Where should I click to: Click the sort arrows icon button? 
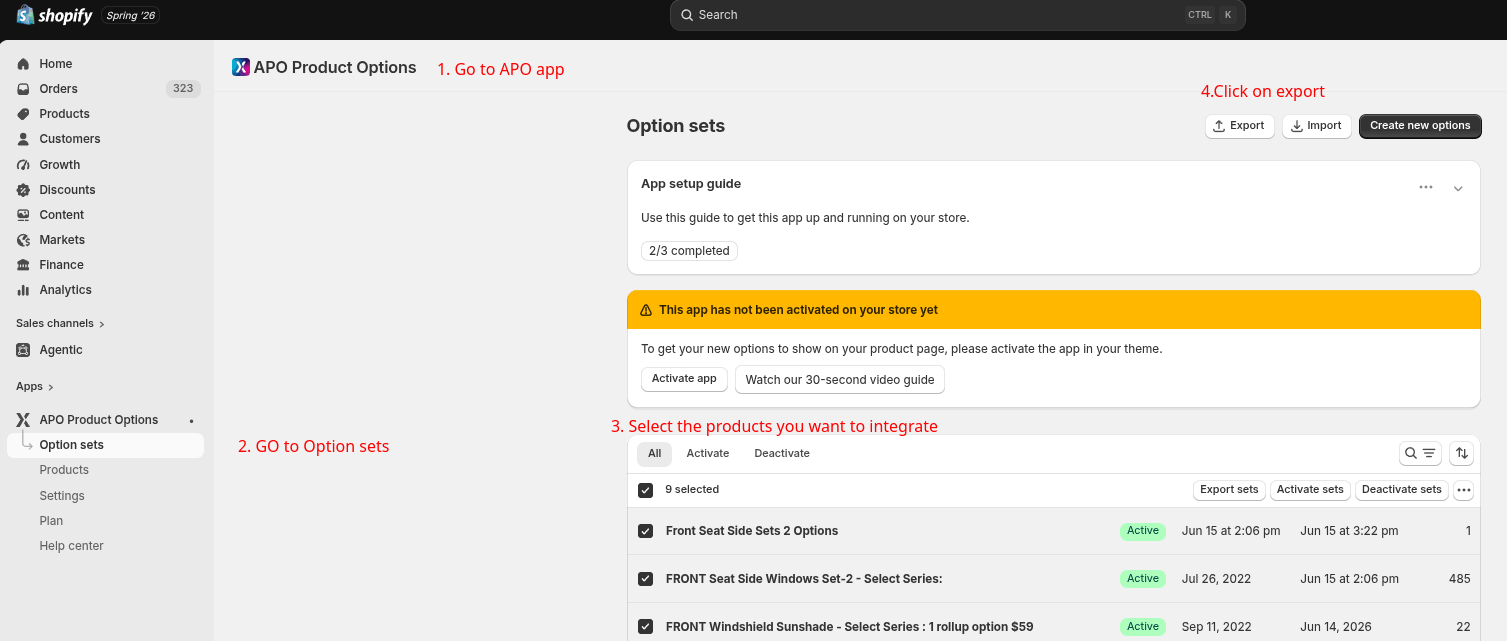[x=1462, y=453]
